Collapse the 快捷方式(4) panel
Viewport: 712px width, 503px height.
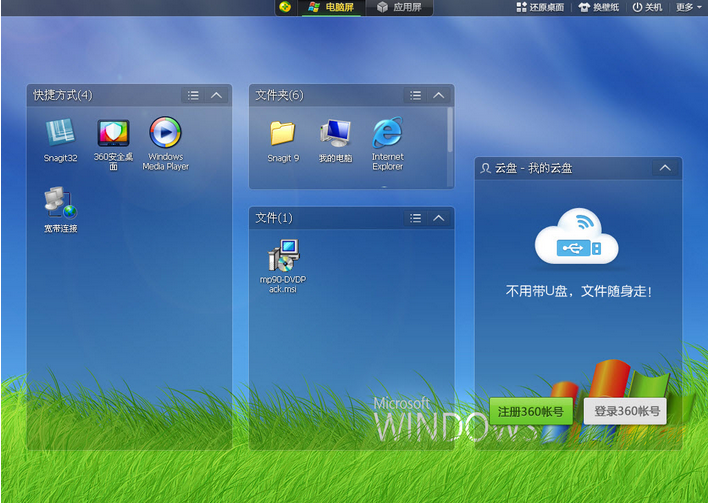coord(217,95)
